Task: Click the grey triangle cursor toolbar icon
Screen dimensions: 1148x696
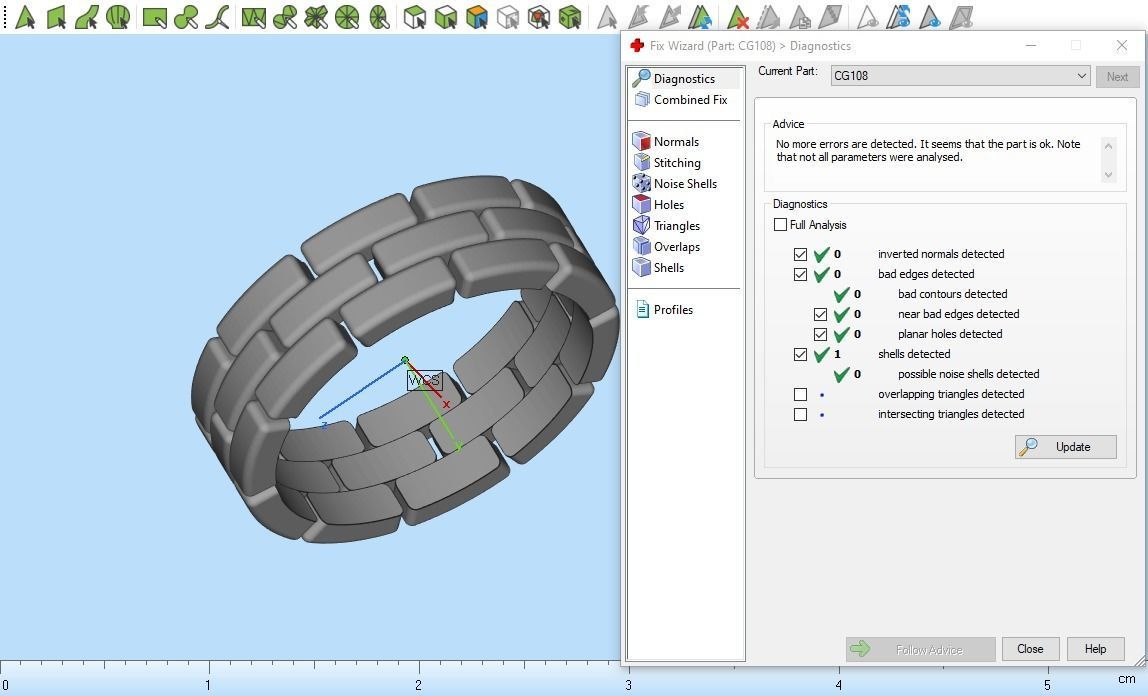Action: [x=607, y=16]
